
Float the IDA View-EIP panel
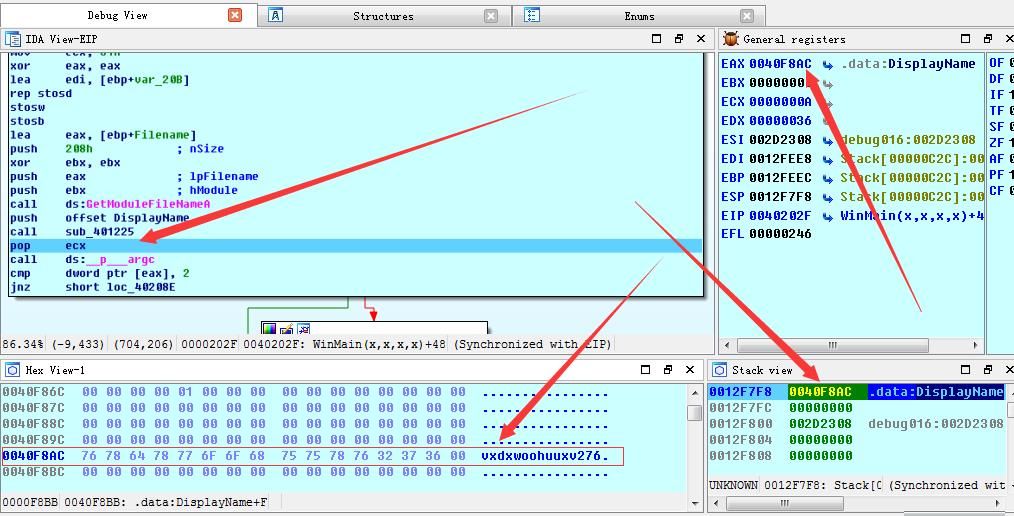click(x=678, y=39)
